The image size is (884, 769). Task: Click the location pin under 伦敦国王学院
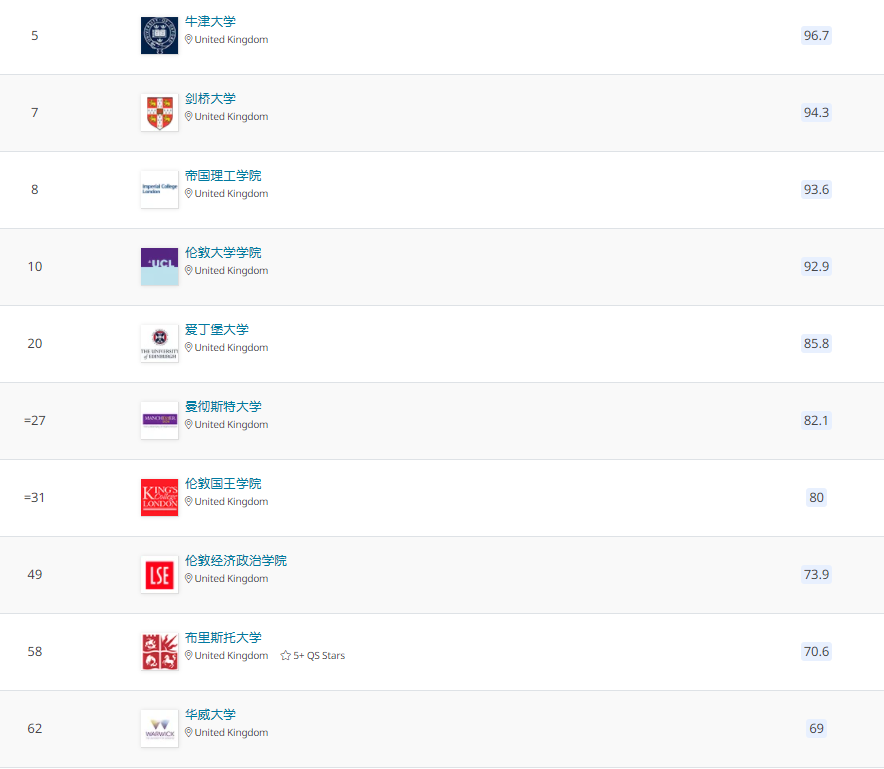point(189,501)
